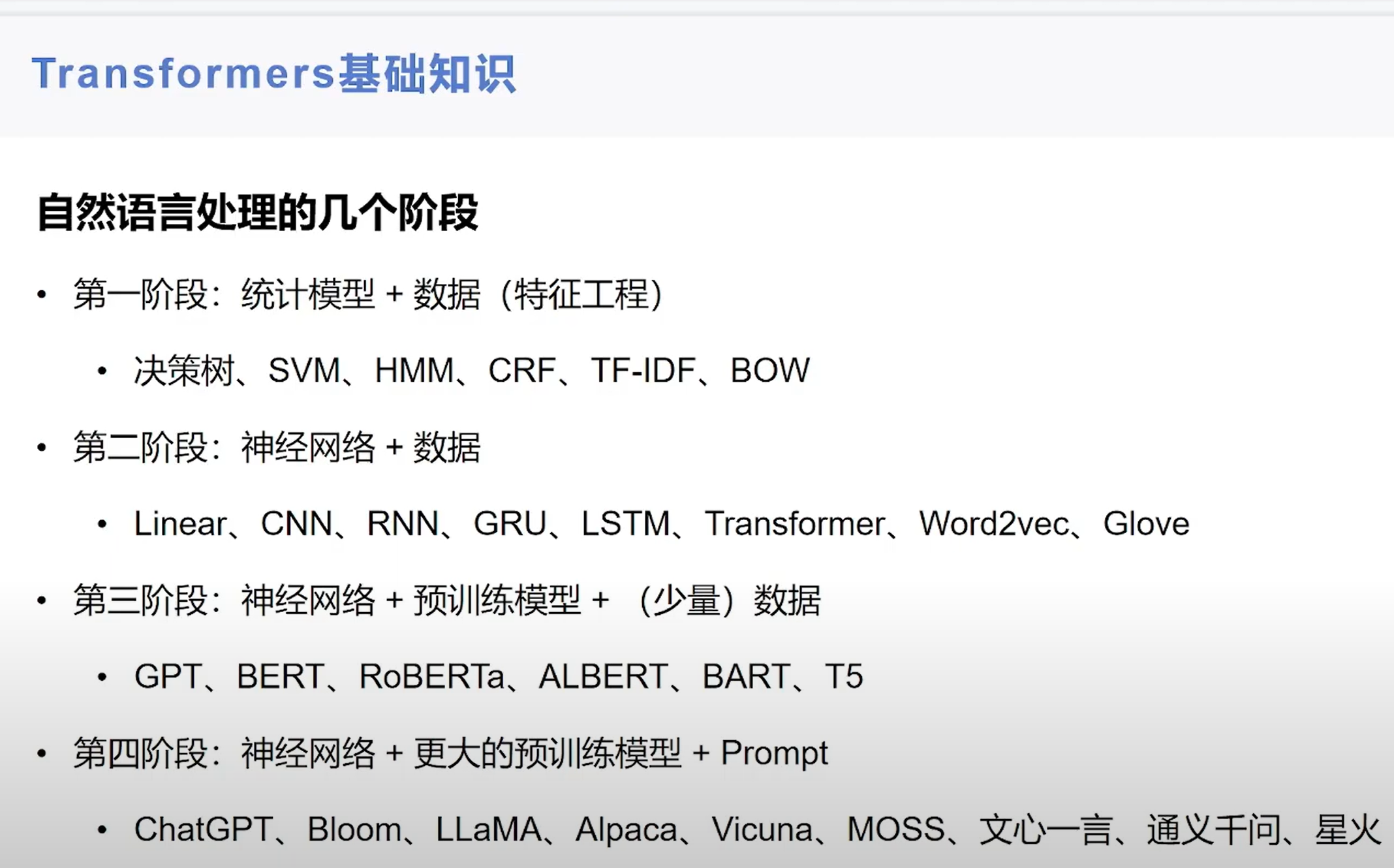Screen dimensions: 1394x868
Task: Click the text '星火'
Action: (1348, 829)
